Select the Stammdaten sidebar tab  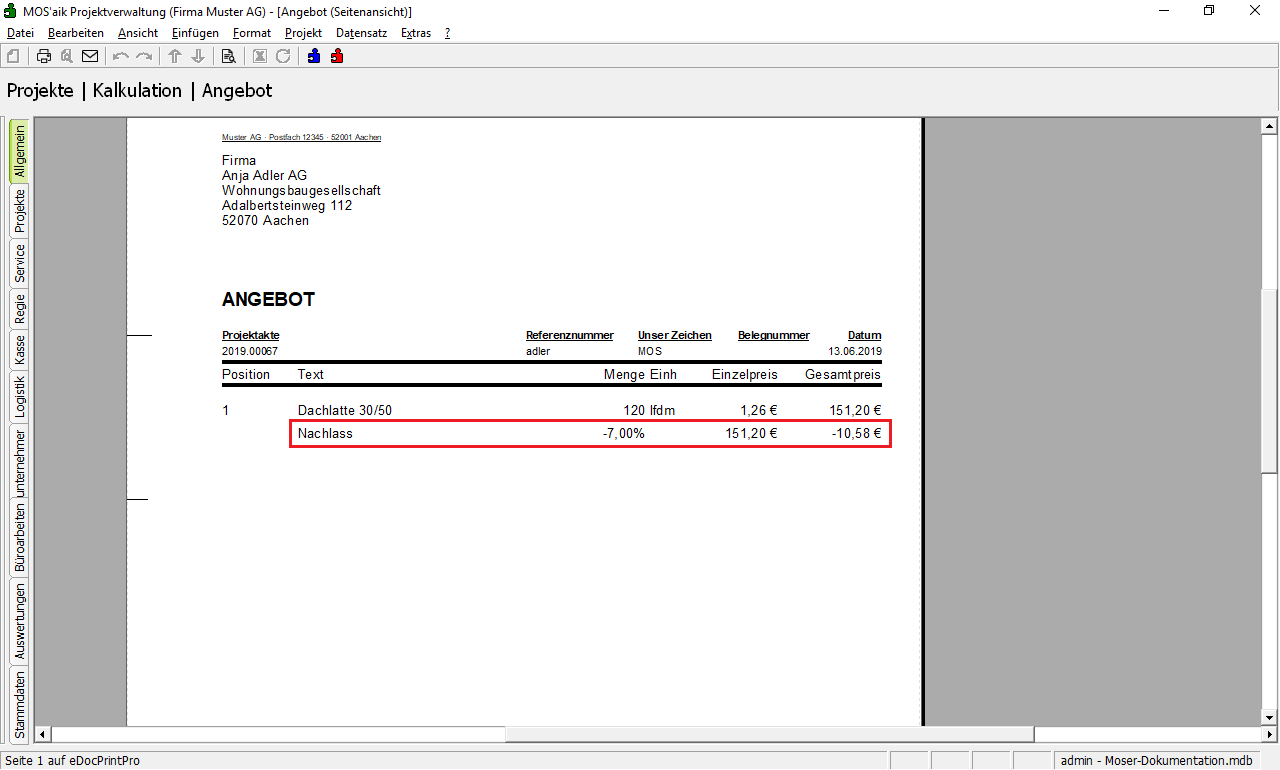point(19,704)
